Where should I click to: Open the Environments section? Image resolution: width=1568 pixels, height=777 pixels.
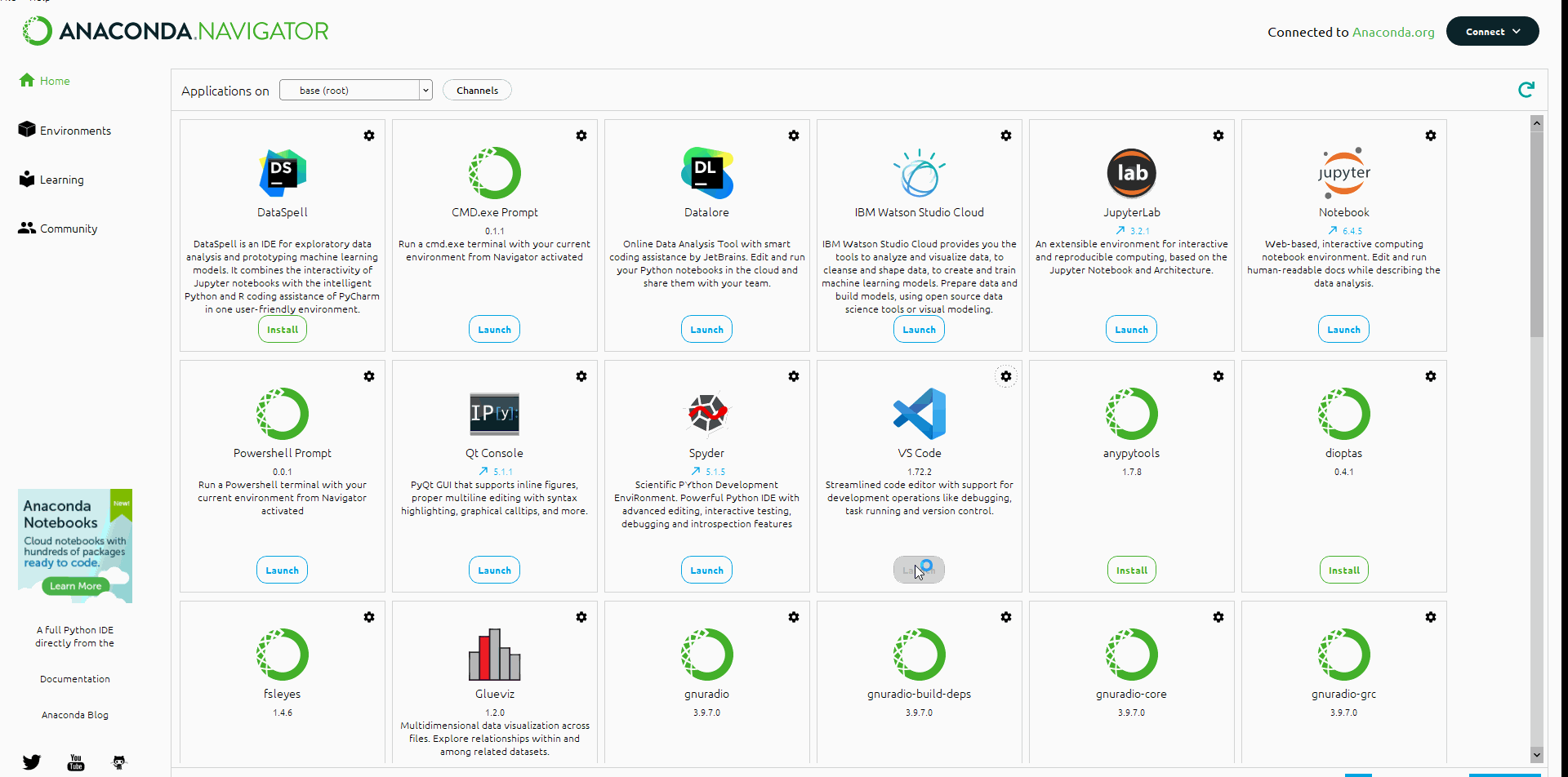click(65, 130)
